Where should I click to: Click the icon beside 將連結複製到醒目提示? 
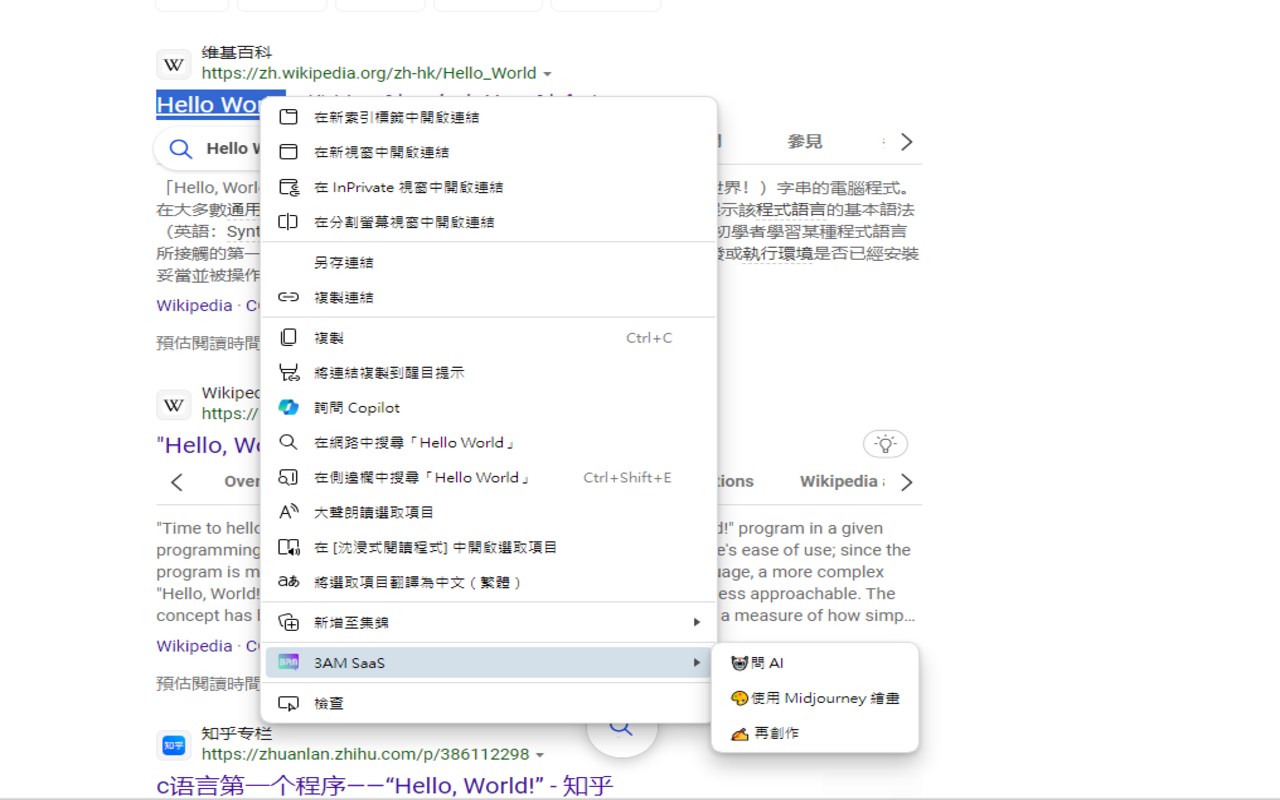point(289,372)
